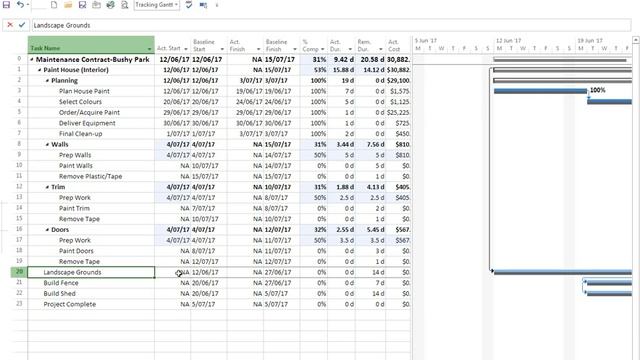
Task: Open the Undo history dropdown arrow
Action: click(x=28, y=5)
